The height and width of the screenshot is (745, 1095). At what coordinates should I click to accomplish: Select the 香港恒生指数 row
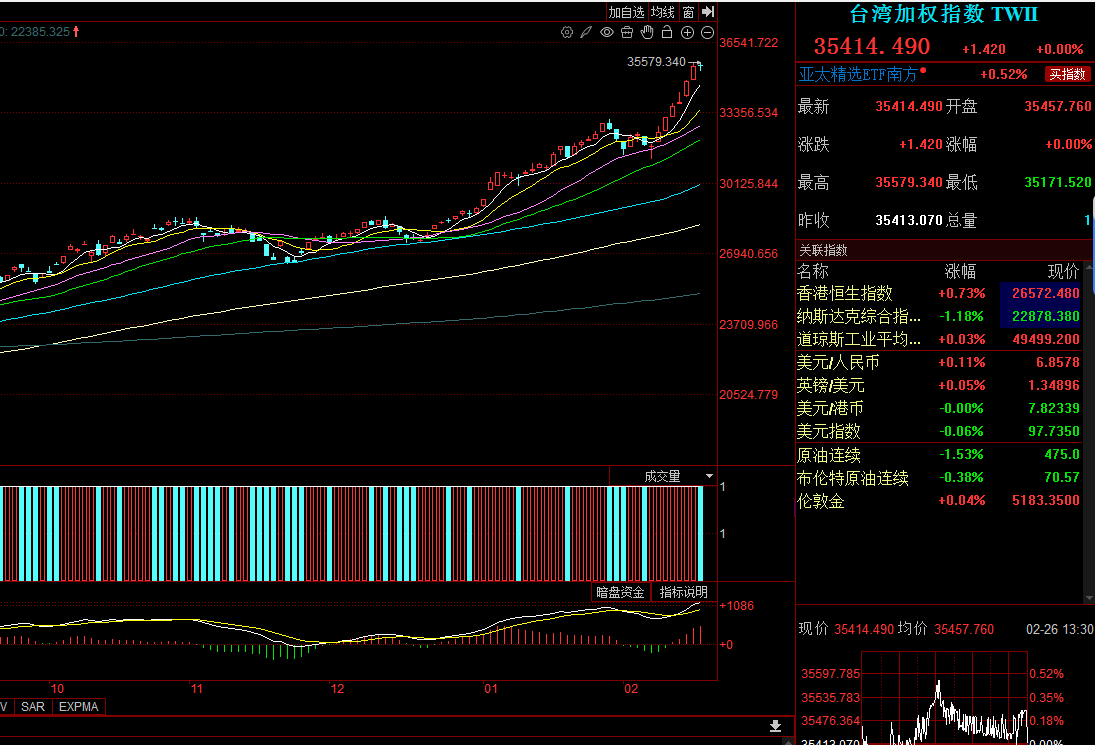pyautogui.click(x=939, y=293)
